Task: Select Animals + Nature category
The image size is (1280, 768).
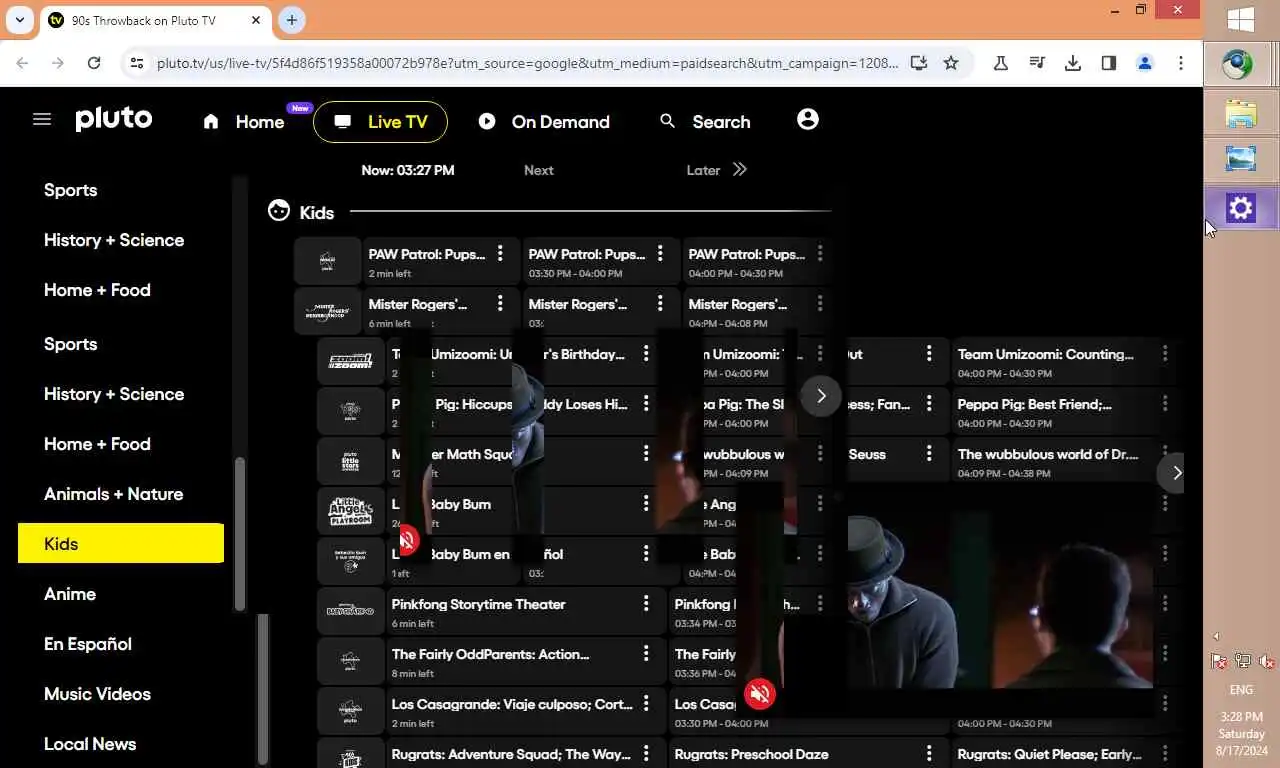Action: pyautogui.click(x=113, y=494)
